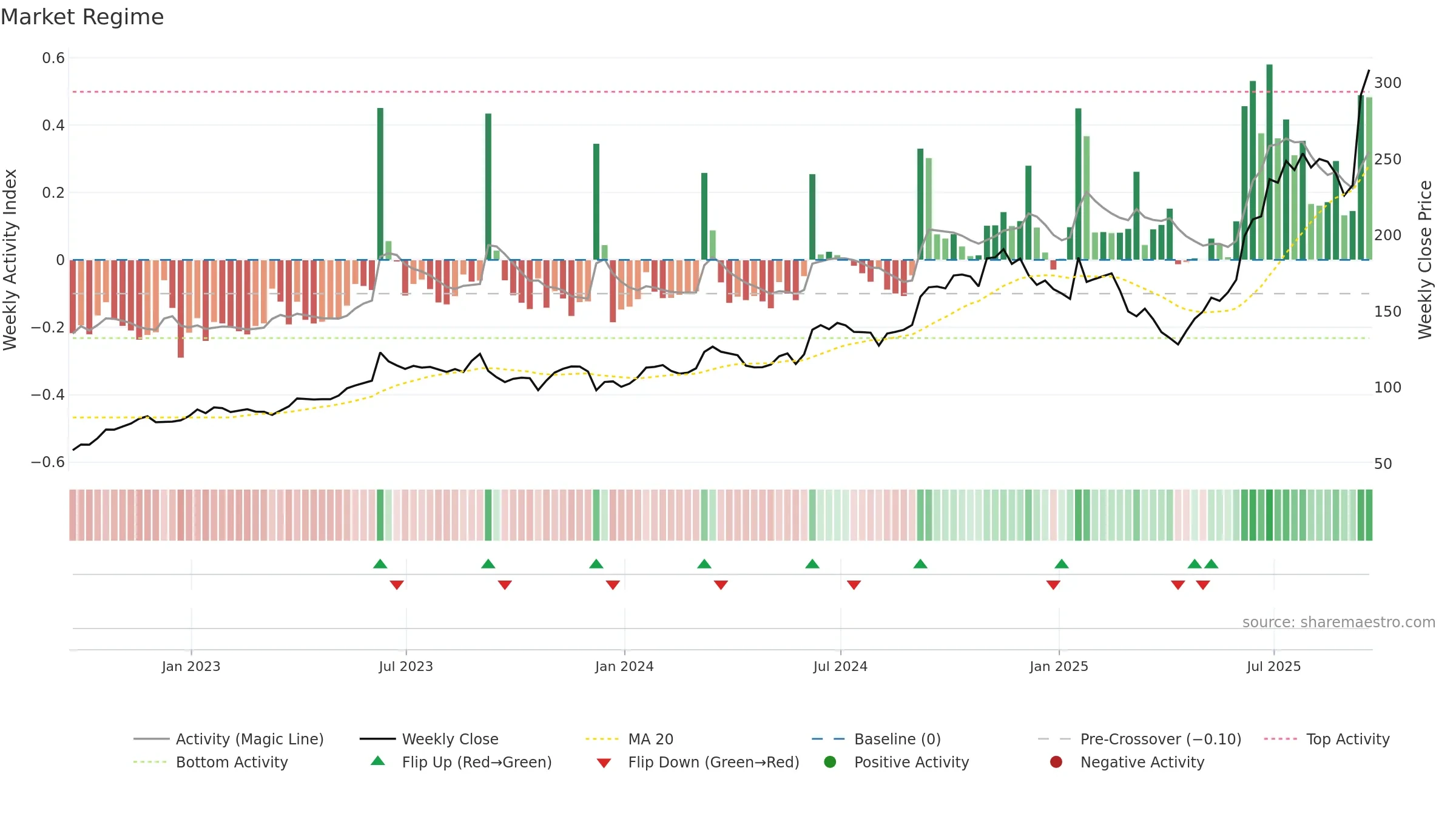Click red triangle icon in Flip Down legend

click(604, 763)
